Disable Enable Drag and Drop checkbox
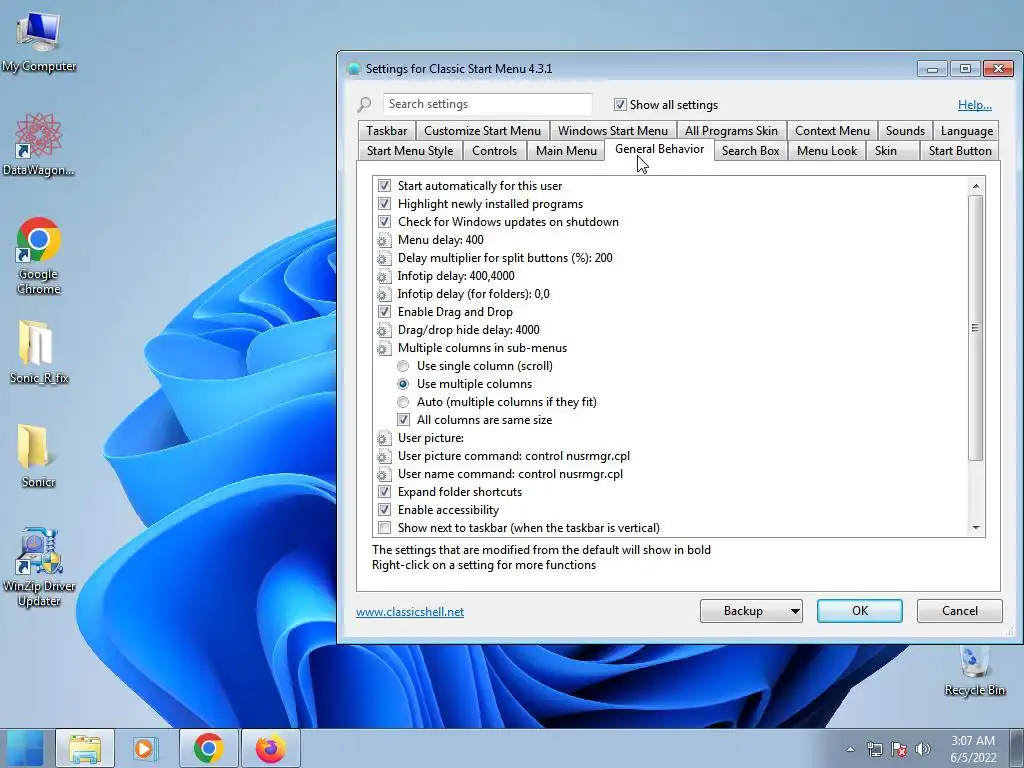The width and height of the screenshot is (1024, 768). [384, 312]
